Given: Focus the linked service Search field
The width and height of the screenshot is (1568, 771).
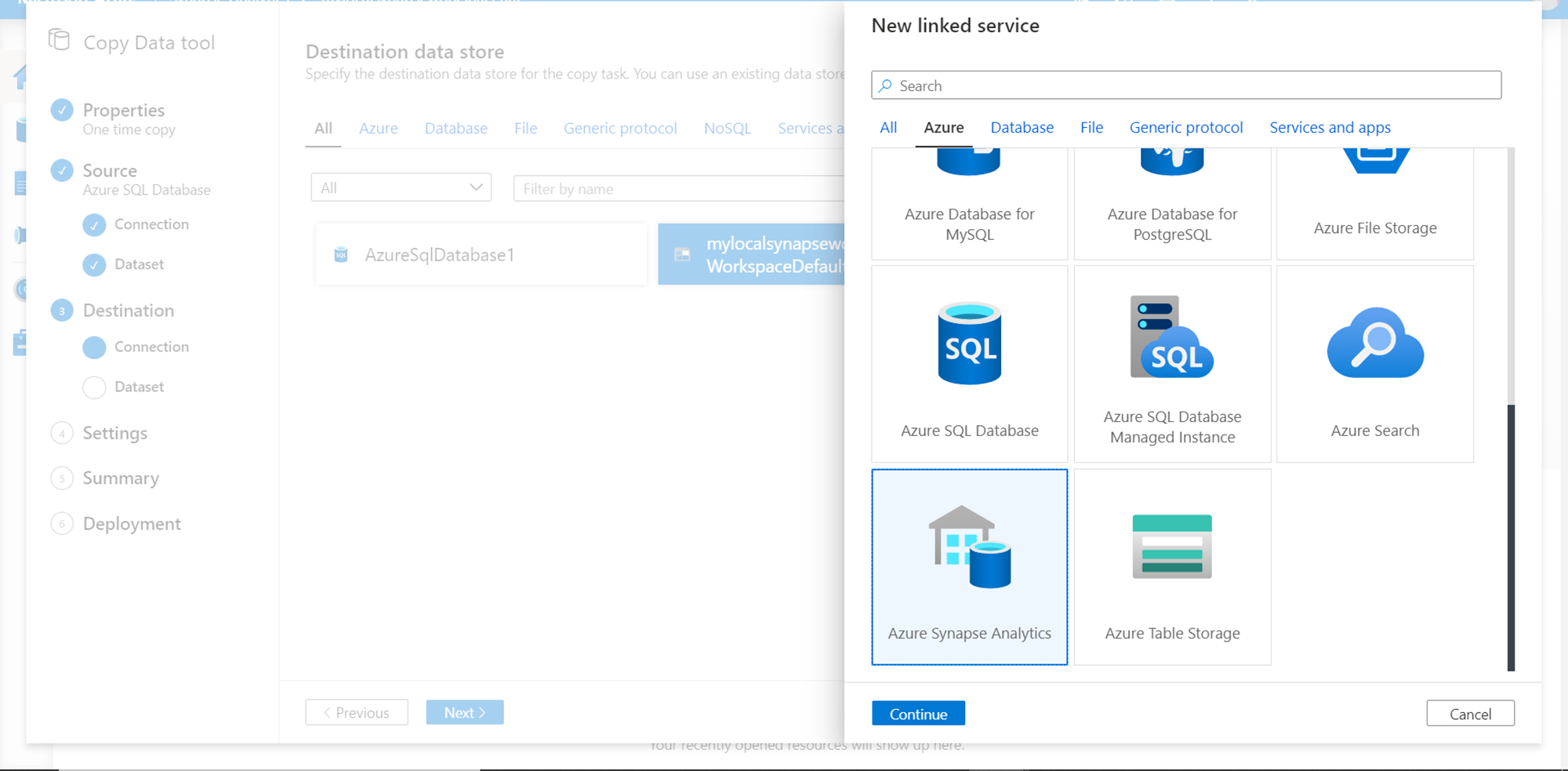Looking at the screenshot, I should click(x=1185, y=85).
